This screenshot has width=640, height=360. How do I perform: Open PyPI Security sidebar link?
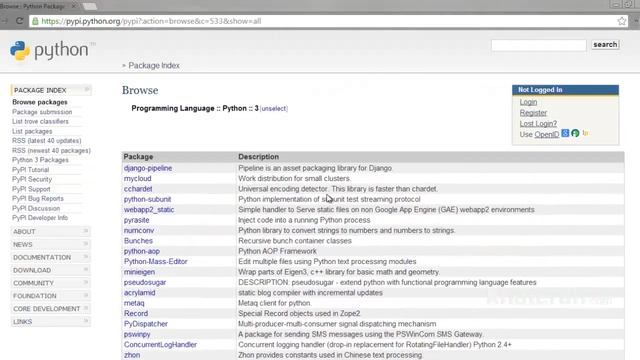(32, 179)
